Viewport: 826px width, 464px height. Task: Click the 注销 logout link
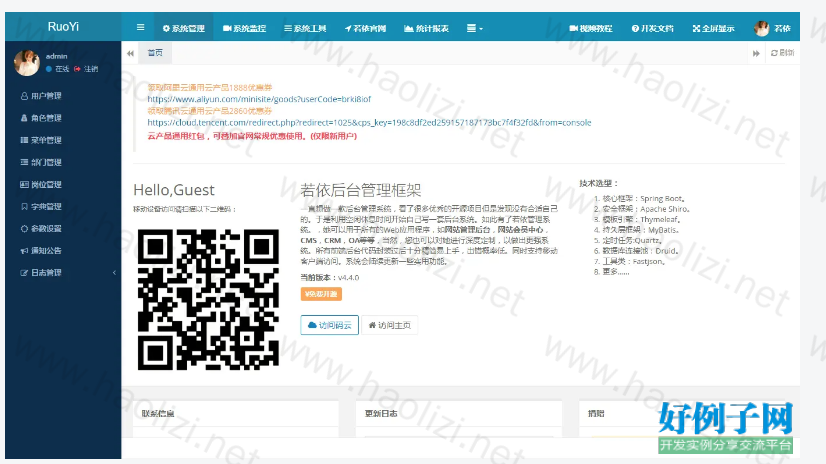89,69
